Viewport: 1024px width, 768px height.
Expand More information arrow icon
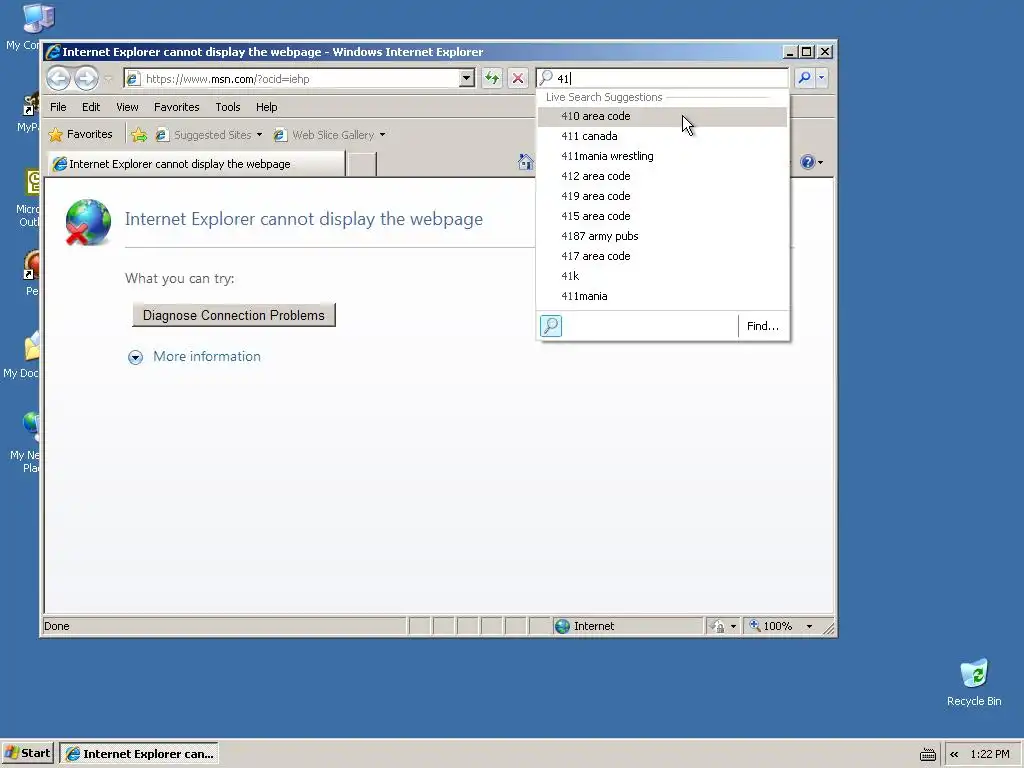coord(135,357)
